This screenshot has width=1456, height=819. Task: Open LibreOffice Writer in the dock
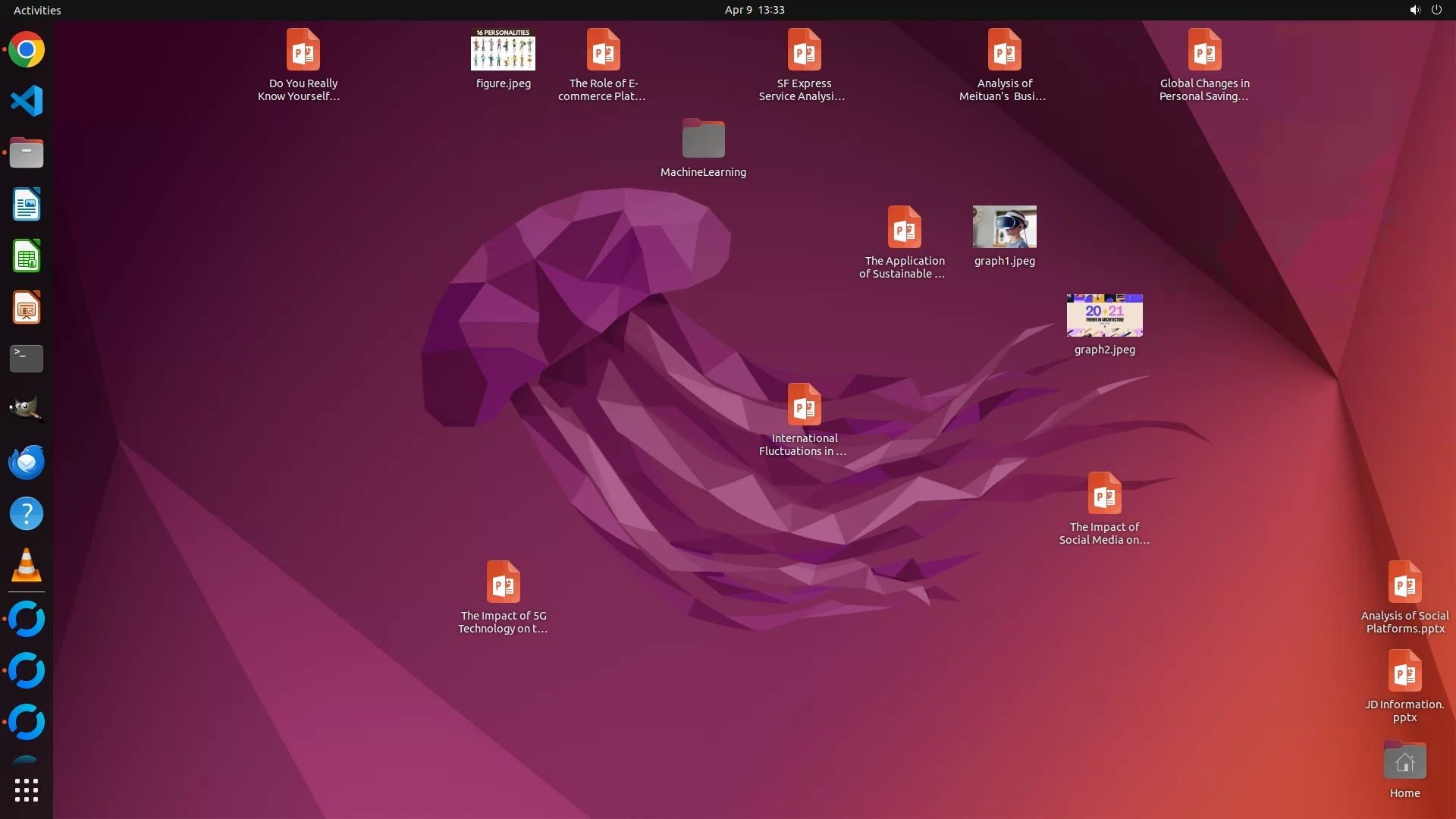pyautogui.click(x=27, y=205)
